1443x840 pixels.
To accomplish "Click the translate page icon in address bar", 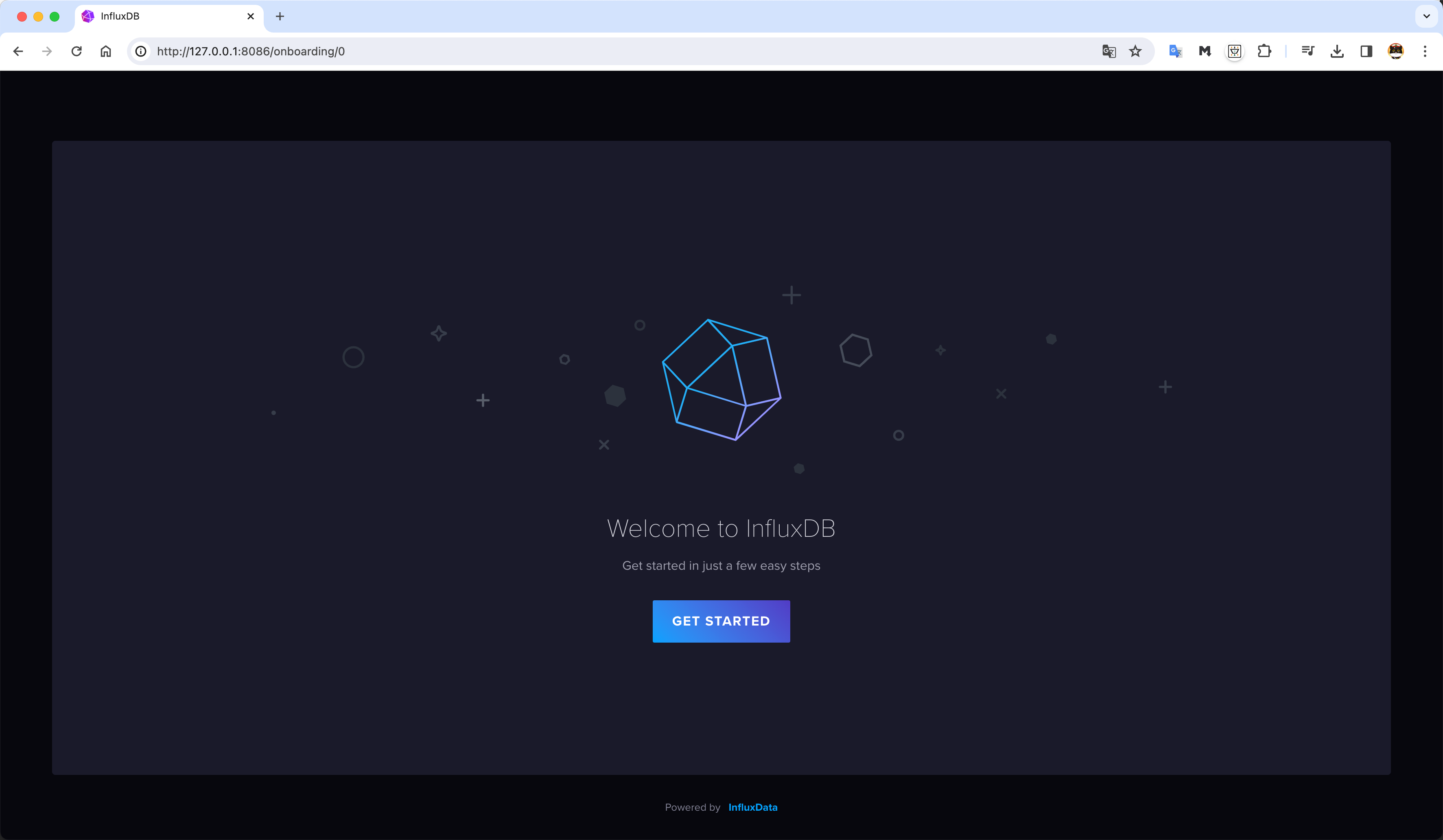I will coord(1108,52).
